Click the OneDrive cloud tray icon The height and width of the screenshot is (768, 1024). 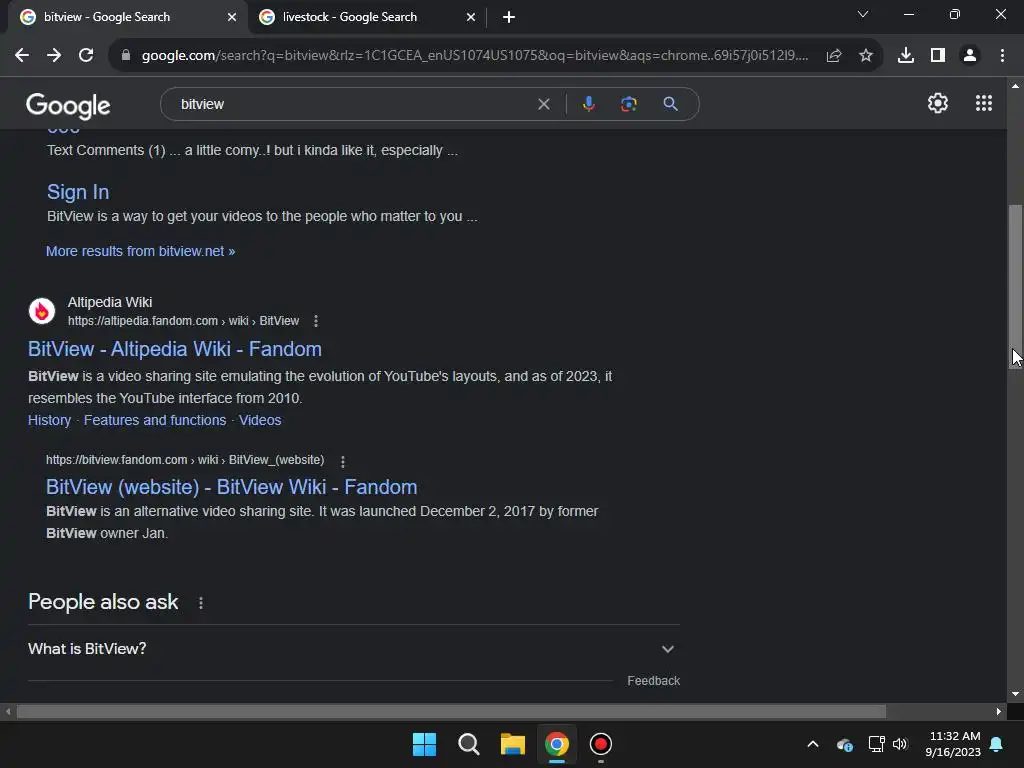tap(845, 744)
